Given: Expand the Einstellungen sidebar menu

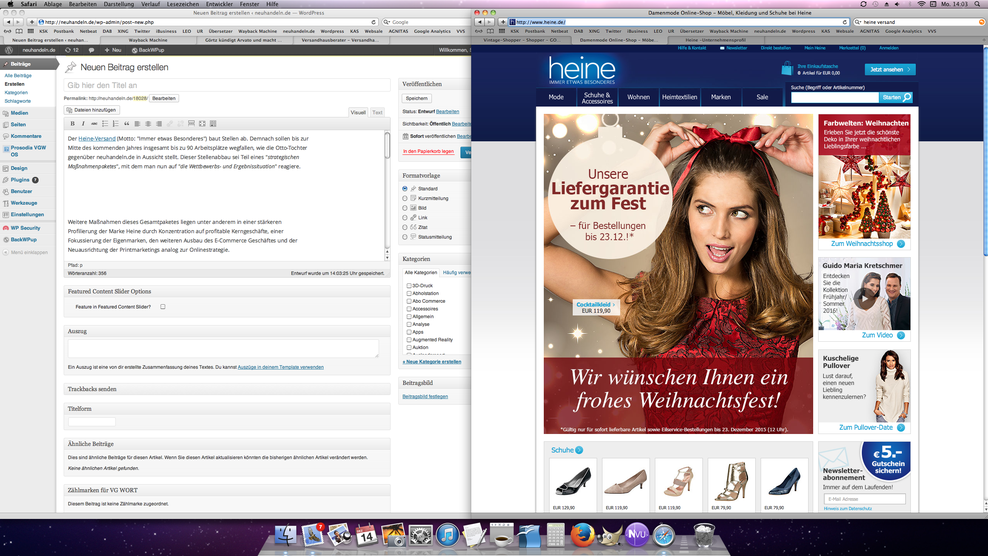Looking at the screenshot, I should [x=28, y=214].
